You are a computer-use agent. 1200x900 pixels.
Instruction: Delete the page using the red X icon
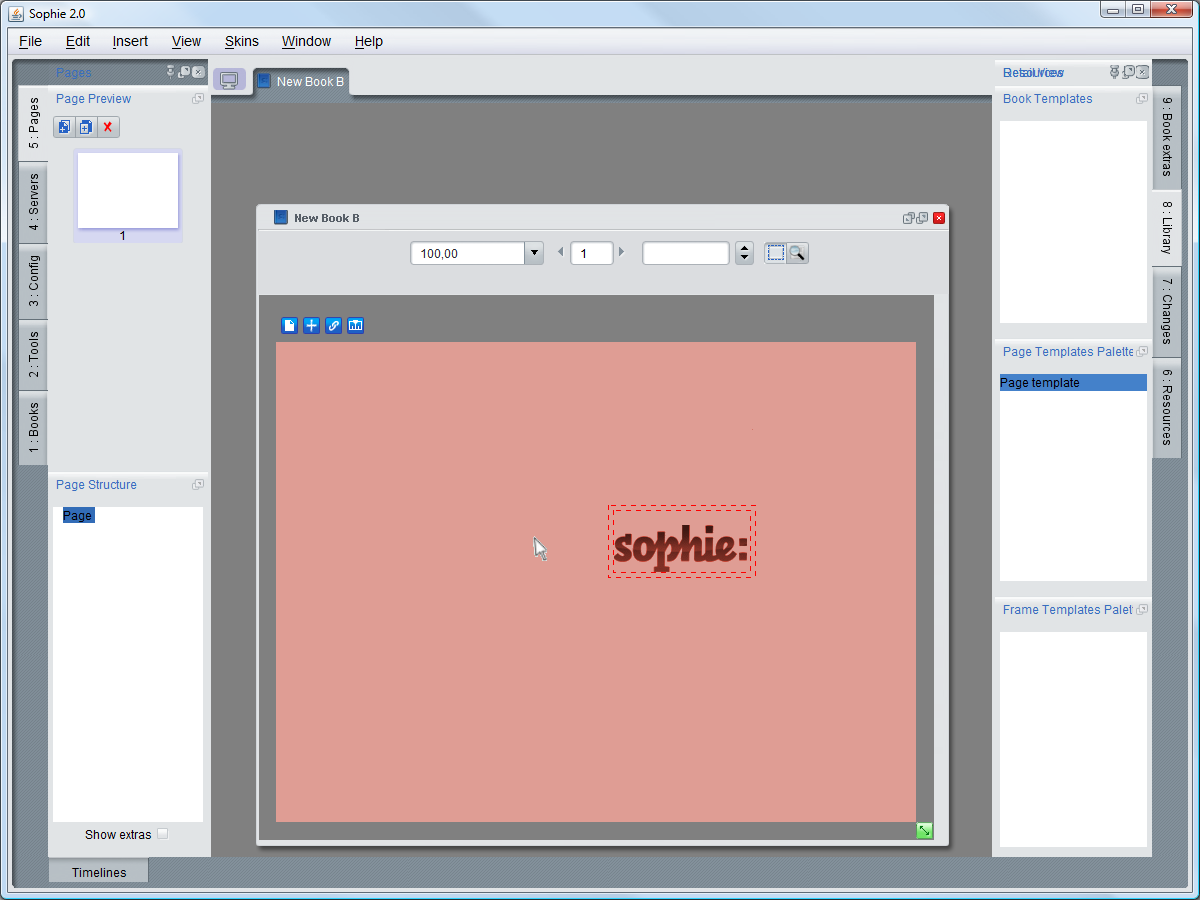pyautogui.click(x=108, y=127)
